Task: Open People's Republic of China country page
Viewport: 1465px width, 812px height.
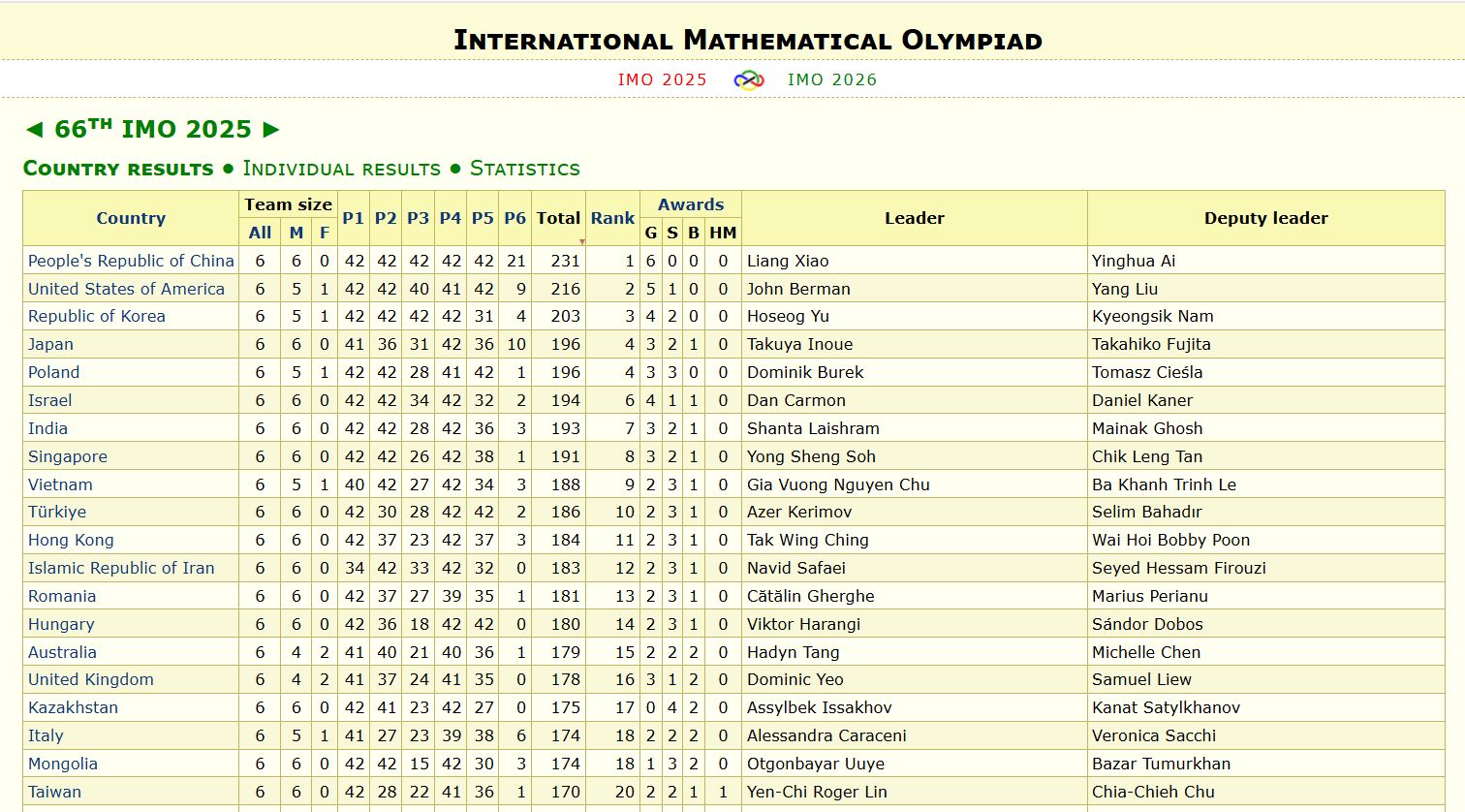Action: point(131,261)
